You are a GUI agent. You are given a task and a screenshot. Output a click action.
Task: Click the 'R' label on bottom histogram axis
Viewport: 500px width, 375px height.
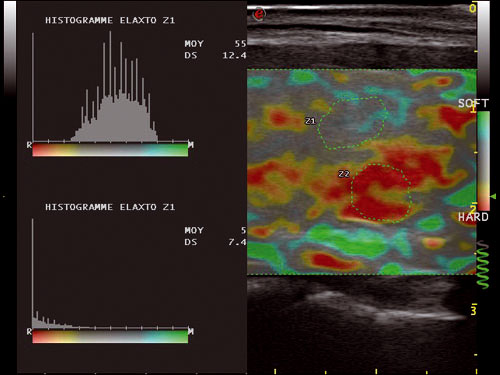pos(29,331)
